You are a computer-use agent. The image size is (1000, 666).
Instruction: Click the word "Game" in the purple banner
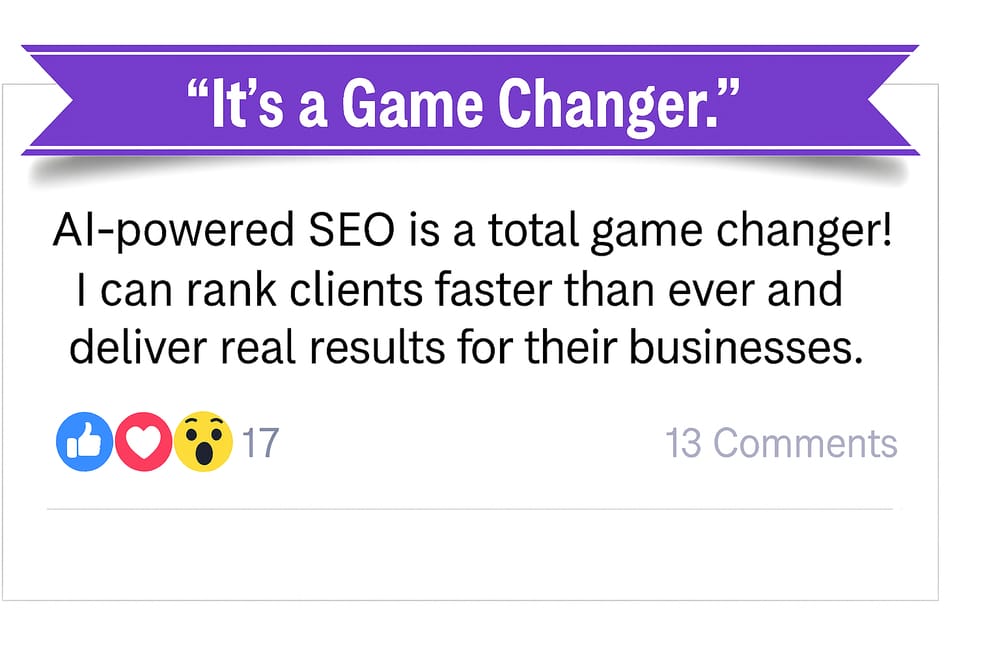pyautogui.click(x=412, y=103)
